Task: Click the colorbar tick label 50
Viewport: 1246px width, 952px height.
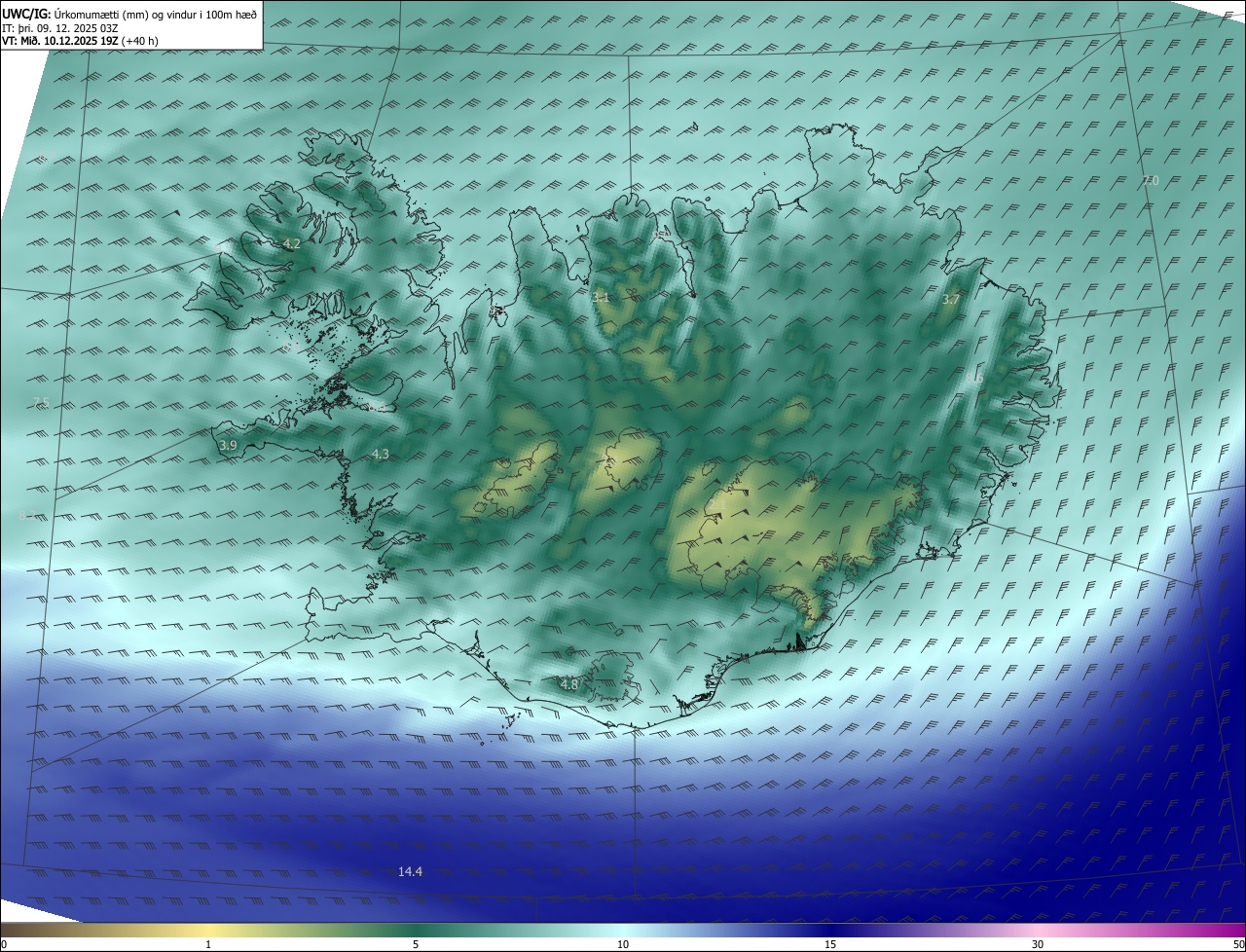Action: pyautogui.click(x=1239, y=944)
